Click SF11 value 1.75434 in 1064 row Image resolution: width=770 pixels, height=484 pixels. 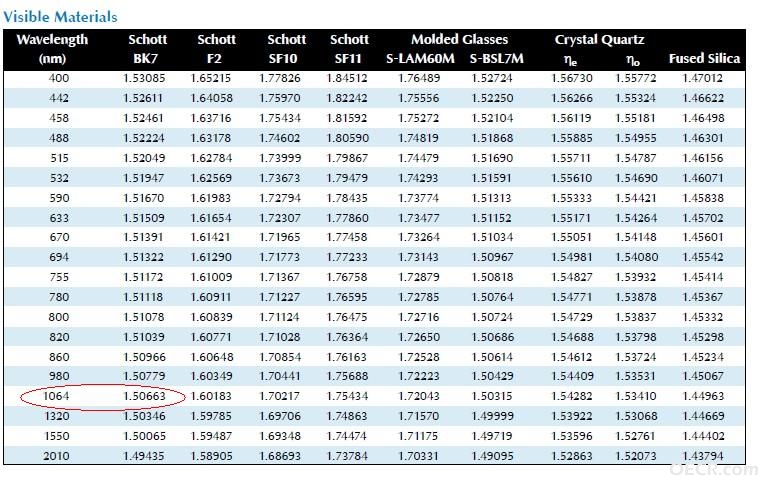tap(347, 396)
